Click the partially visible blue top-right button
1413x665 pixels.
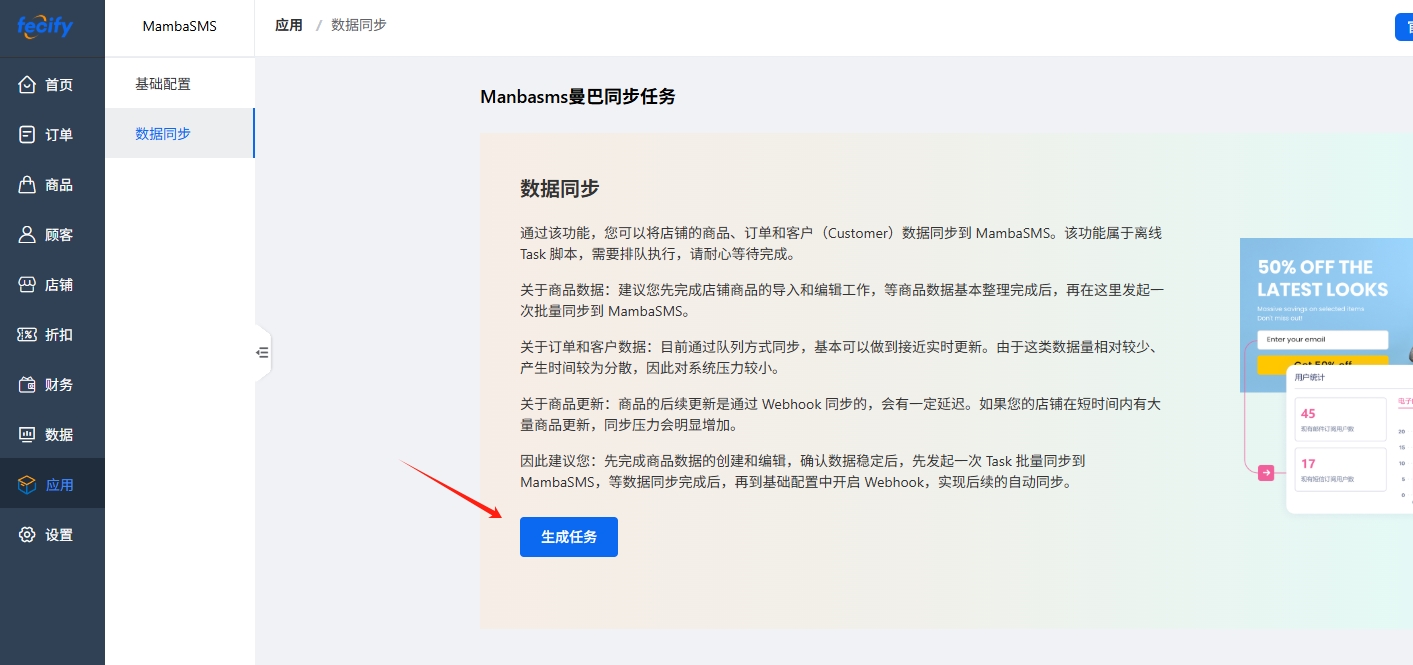pyautogui.click(x=1404, y=27)
